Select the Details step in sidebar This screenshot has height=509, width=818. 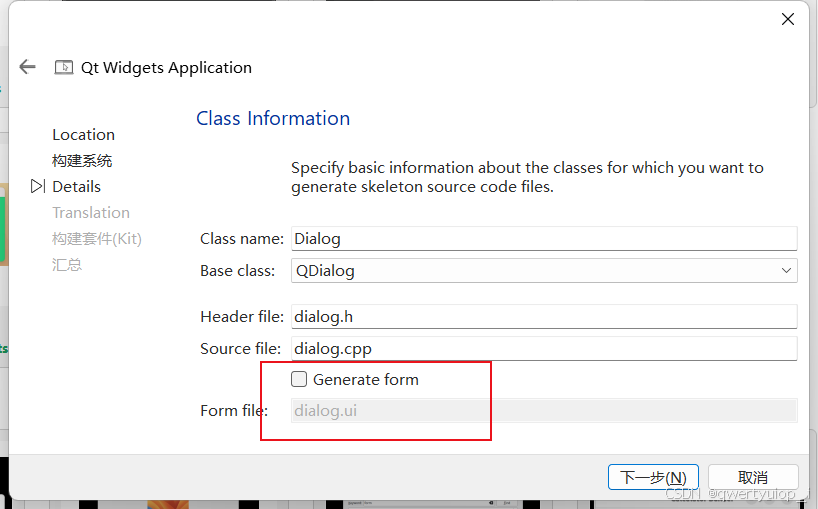(x=77, y=187)
